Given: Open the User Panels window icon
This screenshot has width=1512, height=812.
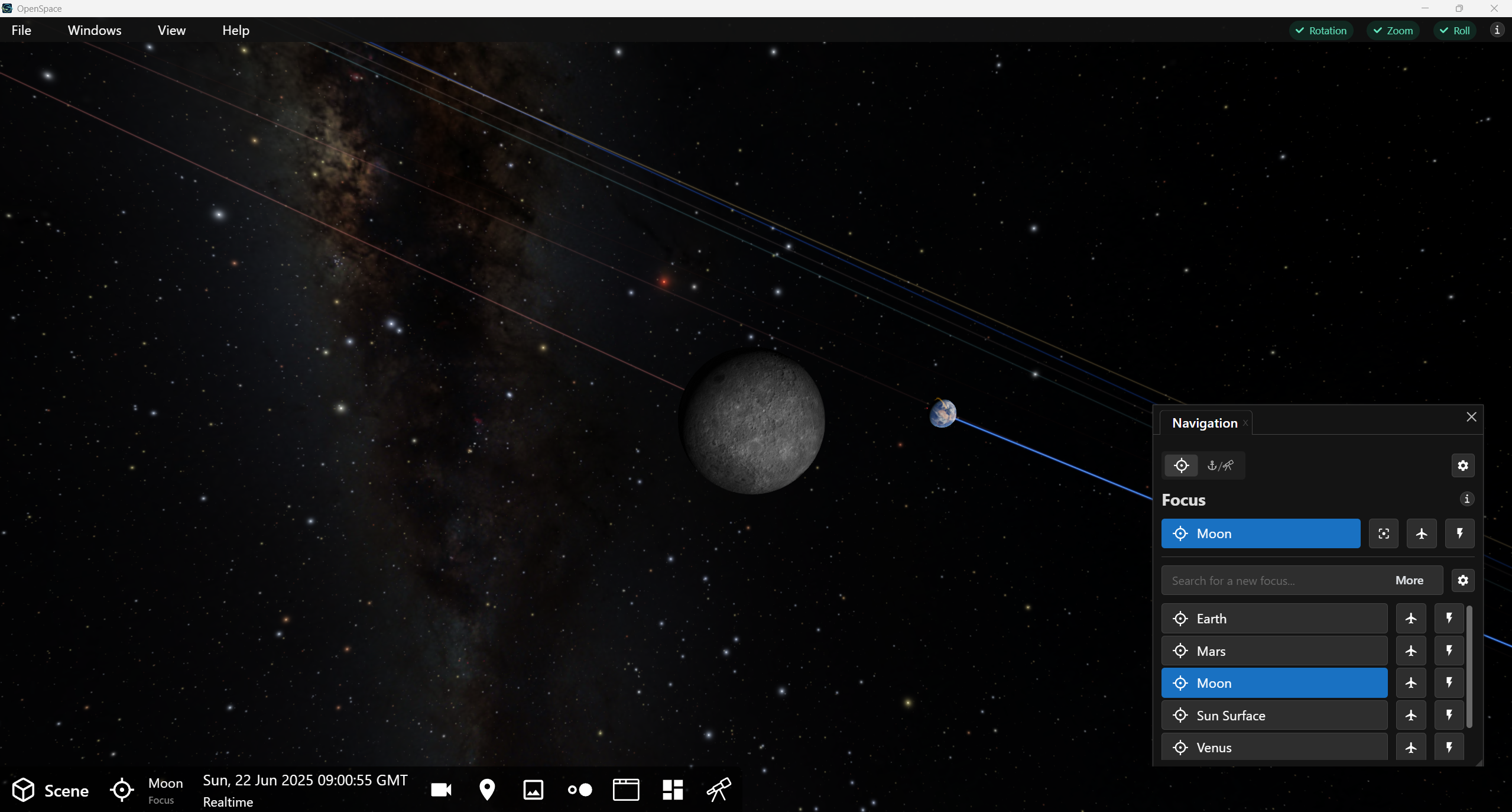Looking at the screenshot, I should tap(626, 790).
